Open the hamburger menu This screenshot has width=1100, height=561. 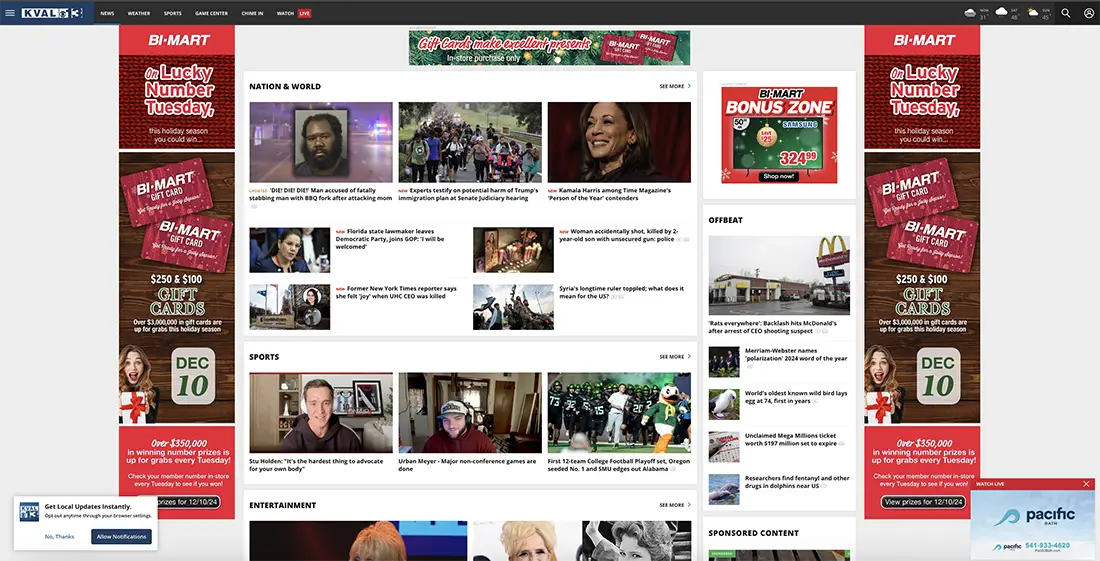pyautogui.click(x=10, y=13)
